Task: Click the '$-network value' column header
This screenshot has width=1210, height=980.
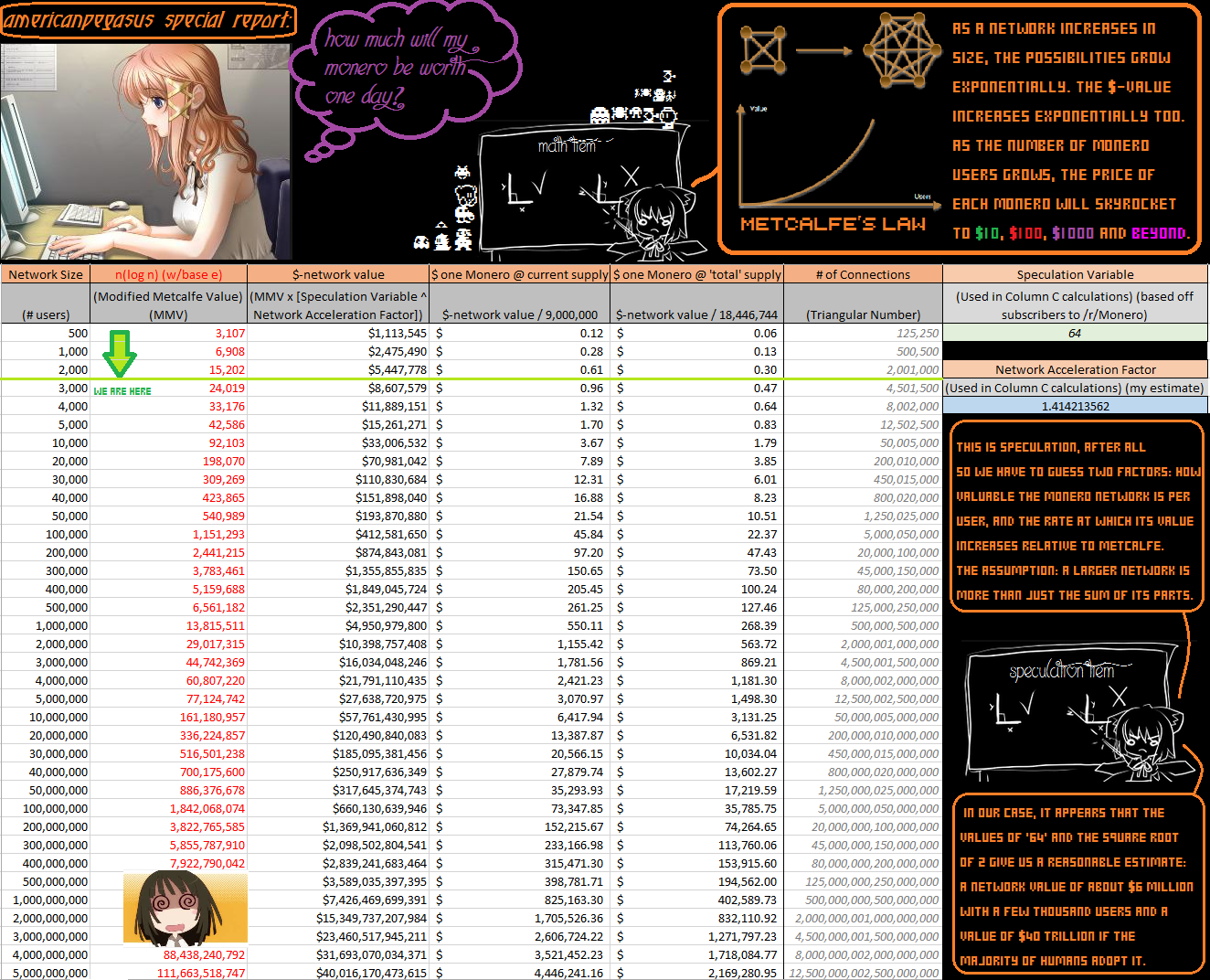Action: click(338, 274)
